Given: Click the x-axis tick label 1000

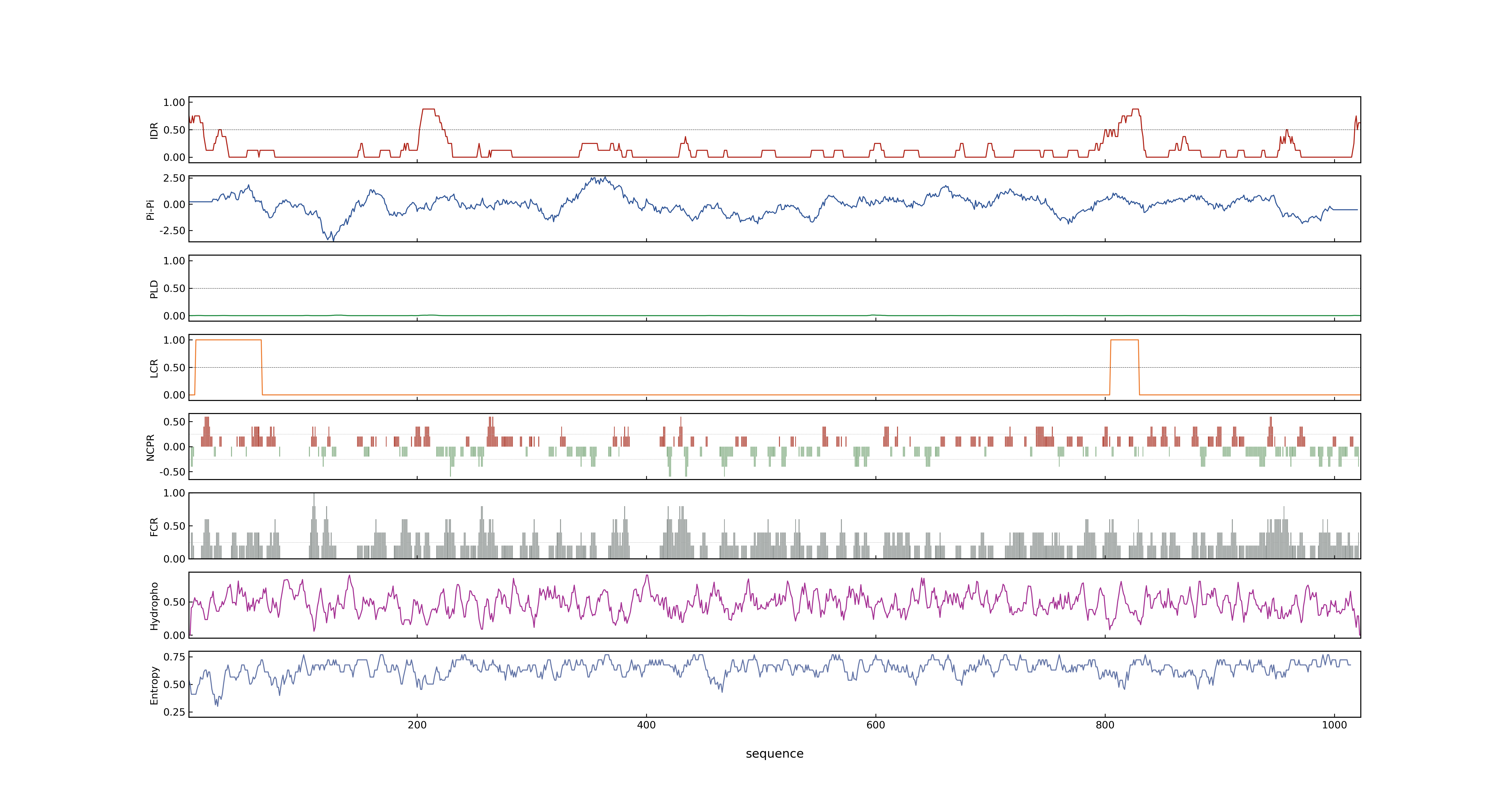Looking at the screenshot, I should 1334,725.
